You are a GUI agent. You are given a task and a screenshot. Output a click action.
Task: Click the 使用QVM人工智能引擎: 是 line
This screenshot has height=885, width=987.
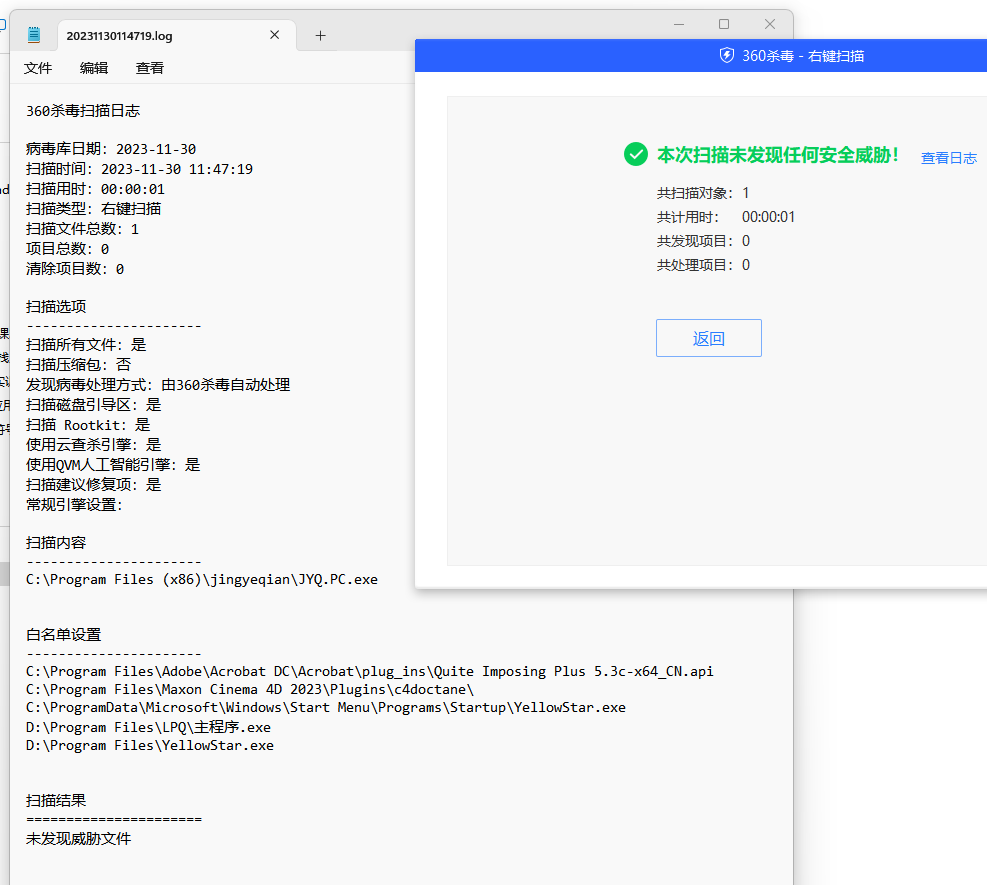(x=113, y=465)
